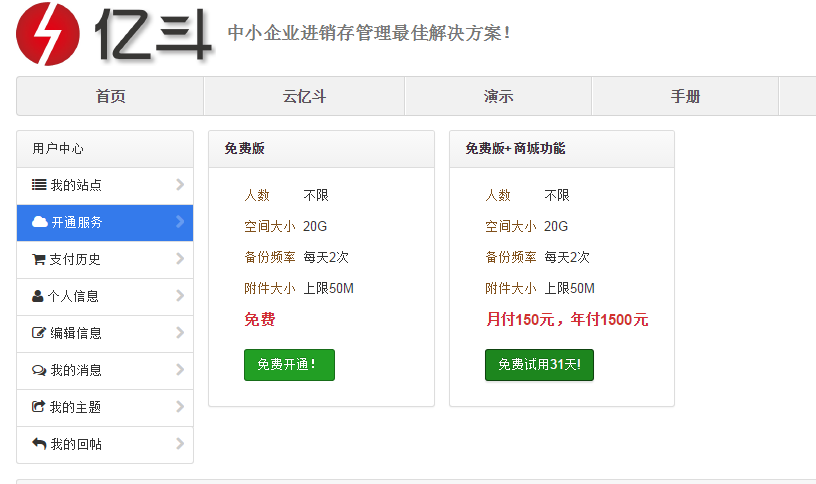Click the chevron on the 支付历史 row

(180, 258)
